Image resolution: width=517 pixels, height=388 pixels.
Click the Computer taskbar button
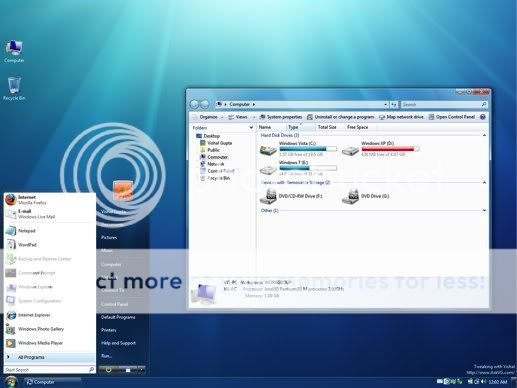click(52, 382)
